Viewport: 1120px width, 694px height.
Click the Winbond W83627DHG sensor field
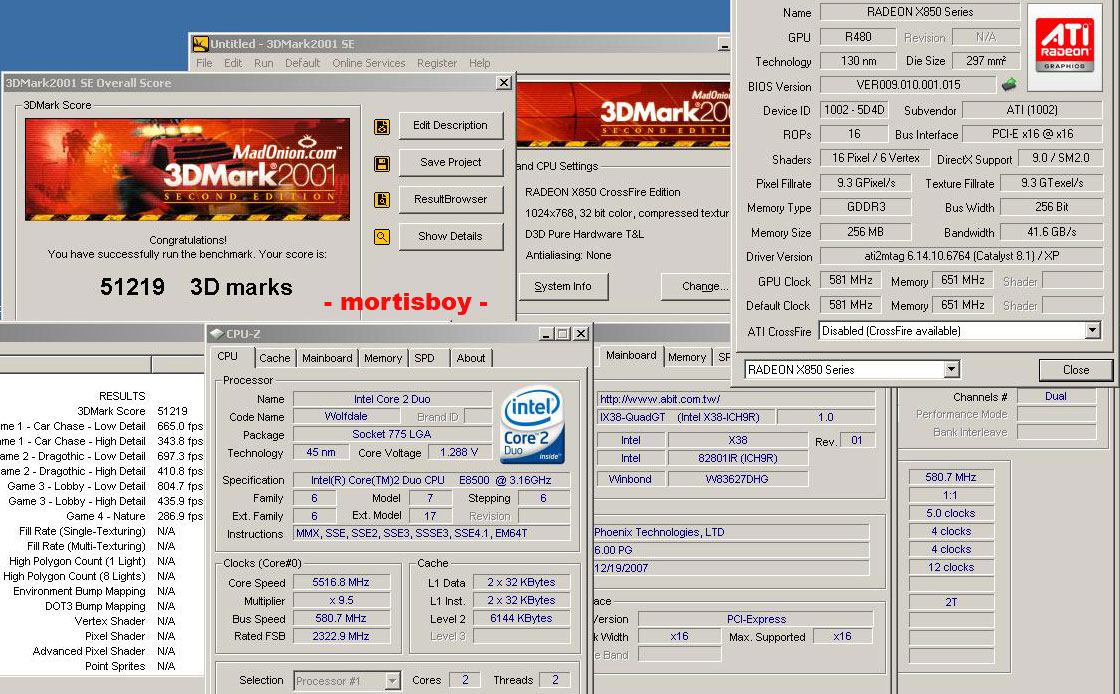coord(736,479)
